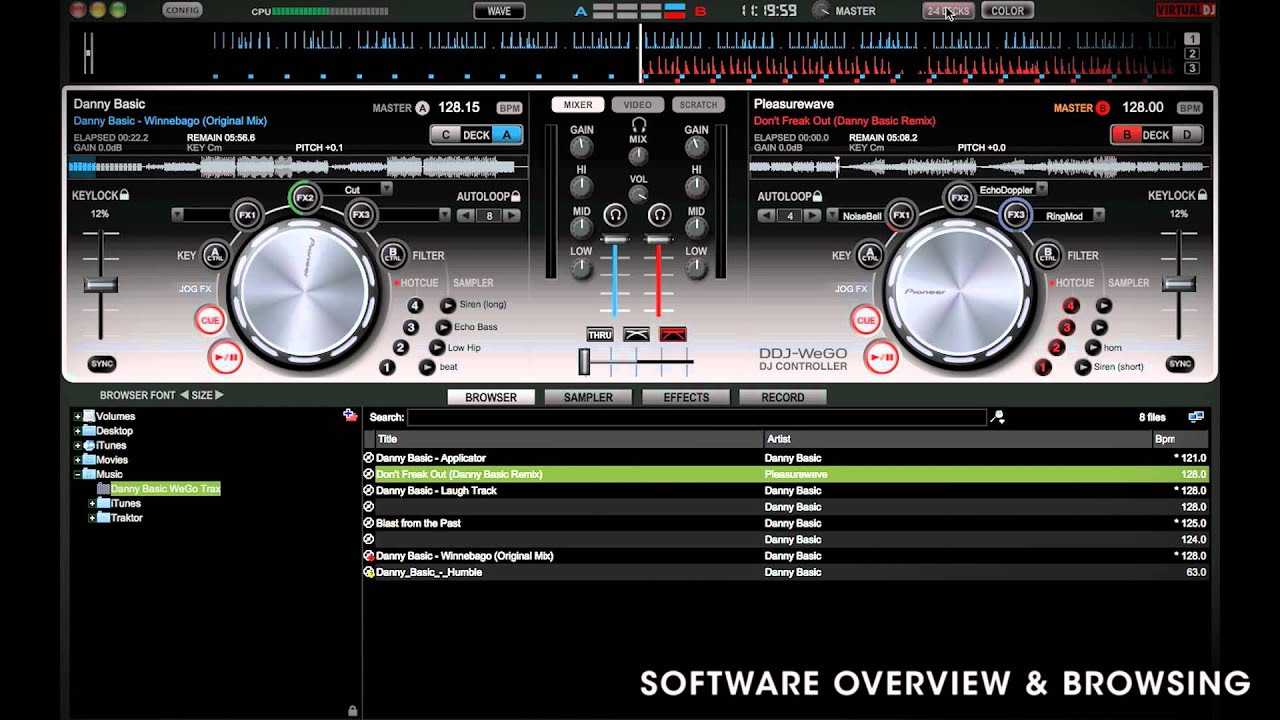Hit the right deck CUE button
1280x720 pixels.
pyautogui.click(x=865, y=320)
